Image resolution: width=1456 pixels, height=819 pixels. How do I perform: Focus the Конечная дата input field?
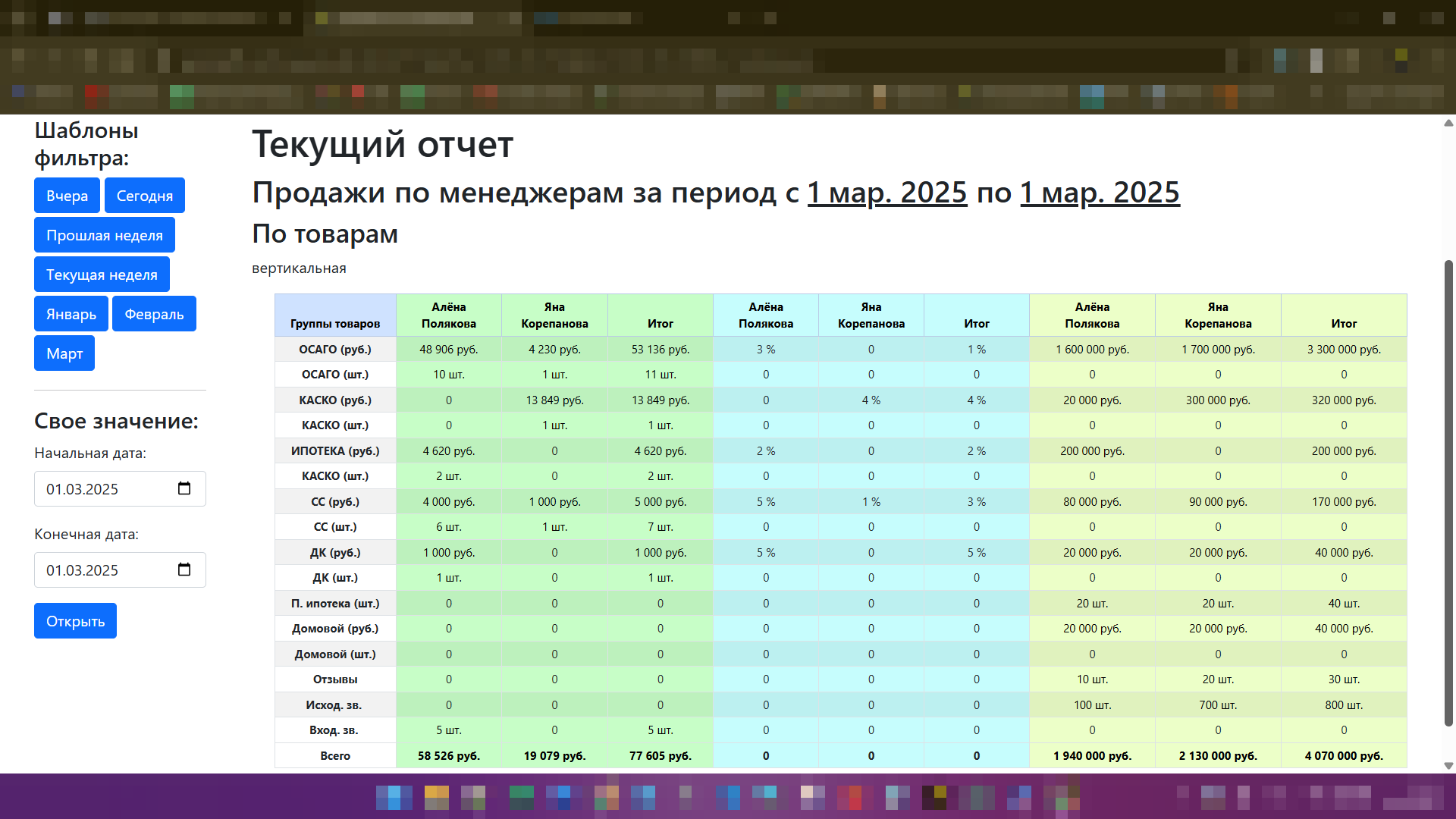(x=120, y=570)
